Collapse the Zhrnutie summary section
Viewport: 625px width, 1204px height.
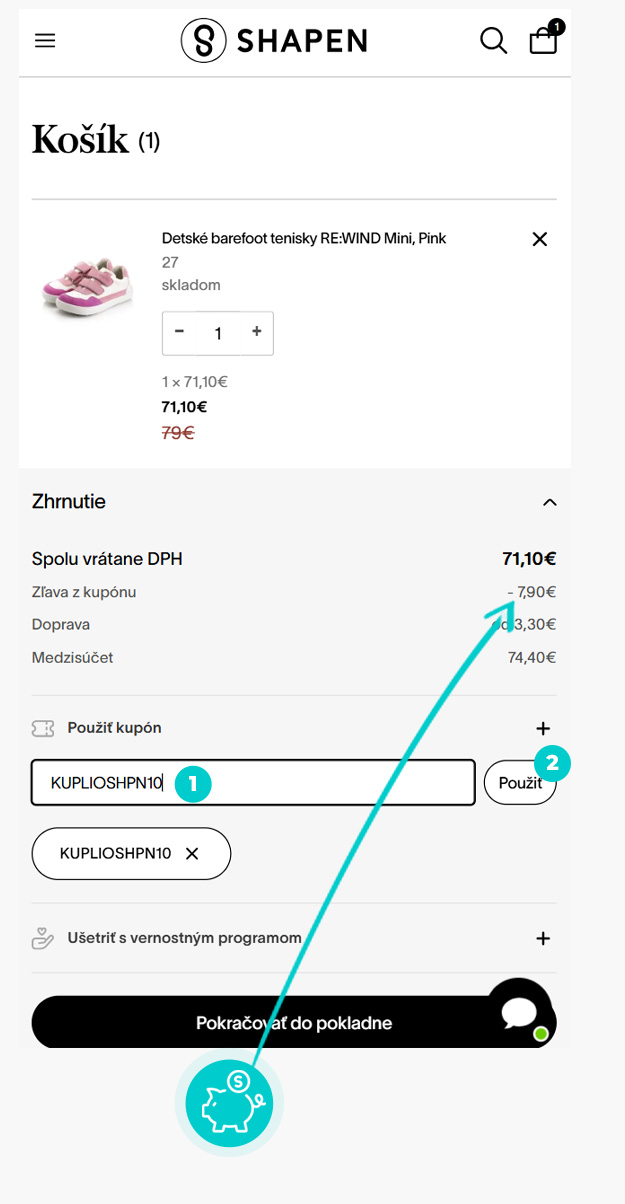pyautogui.click(x=549, y=502)
